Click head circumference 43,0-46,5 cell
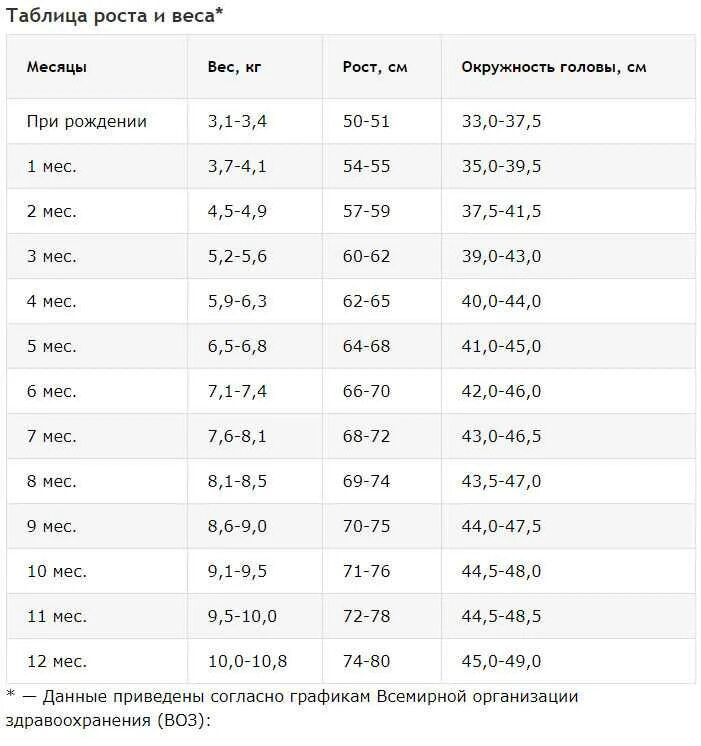 click(501, 436)
